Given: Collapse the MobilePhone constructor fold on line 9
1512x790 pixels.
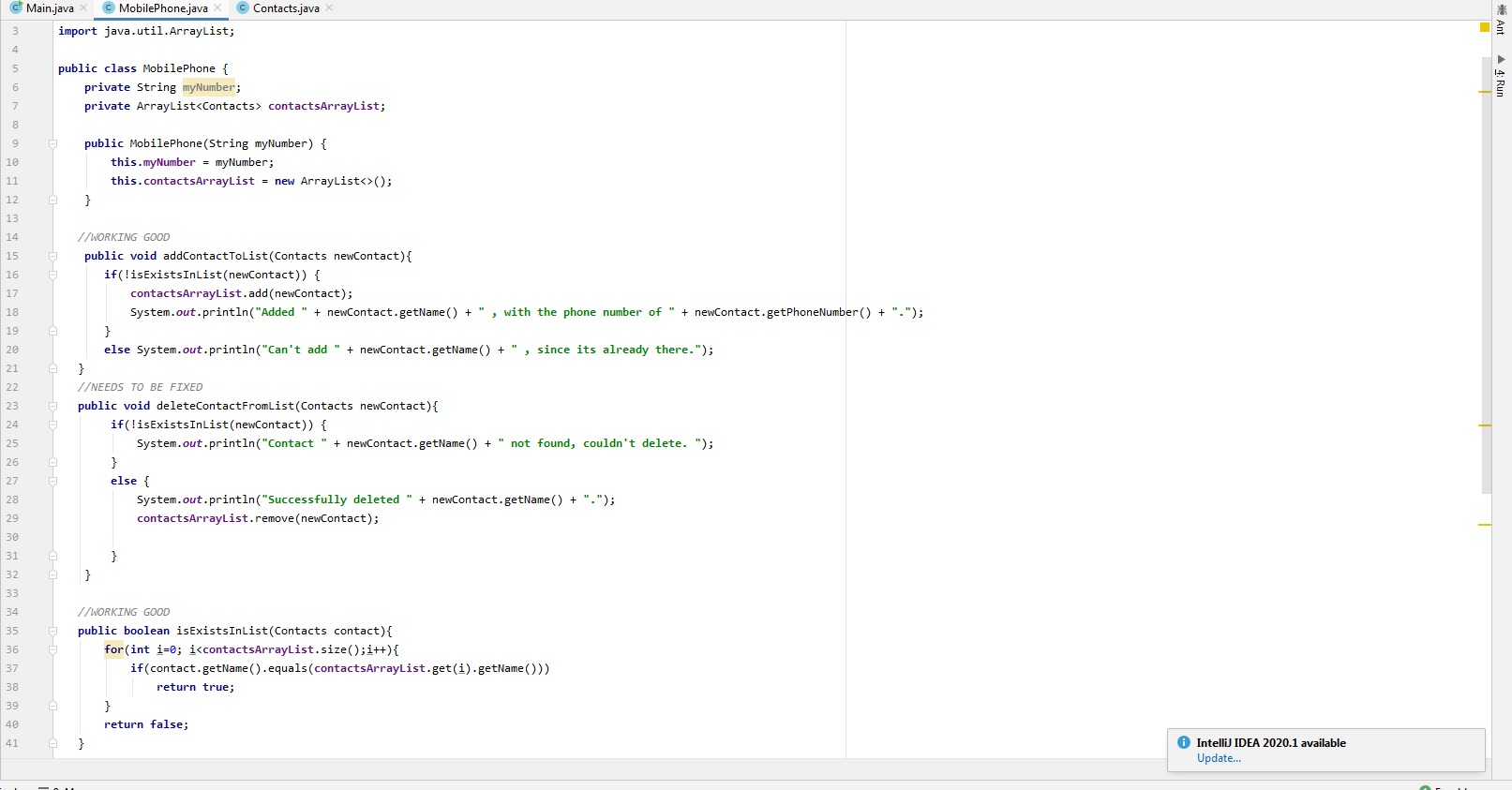Looking at the screenshot, I should (x=52, y=143).
